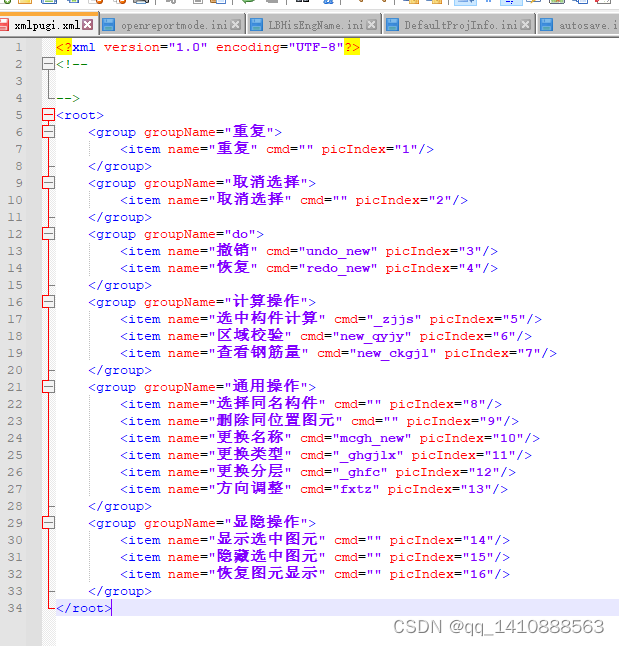Click the </group> tag on line 8
Viewport: 619px width, 646px height.
click(120, 166)
